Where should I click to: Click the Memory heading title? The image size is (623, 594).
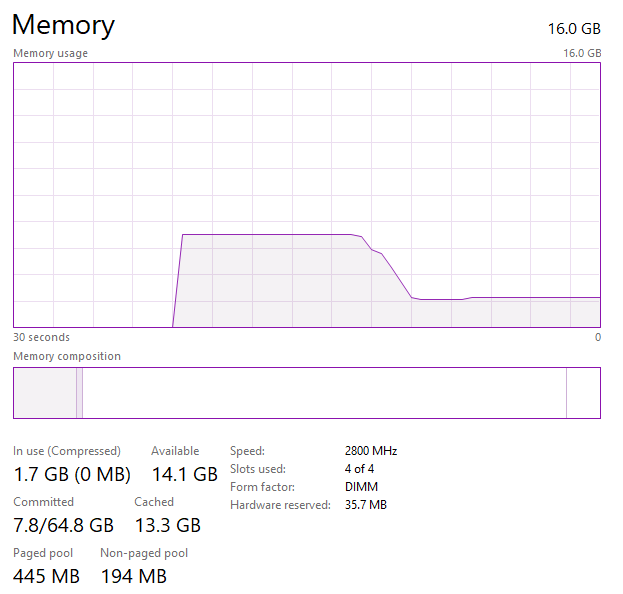coord(63,25)
